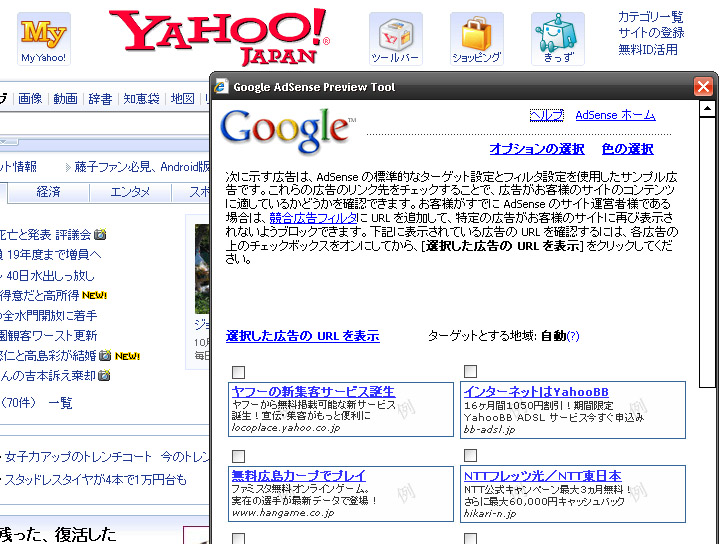The image size is (728, 544).
Task: Switch to the 経済 news tab
Action: pyautogui.click(x=48, y=192)
